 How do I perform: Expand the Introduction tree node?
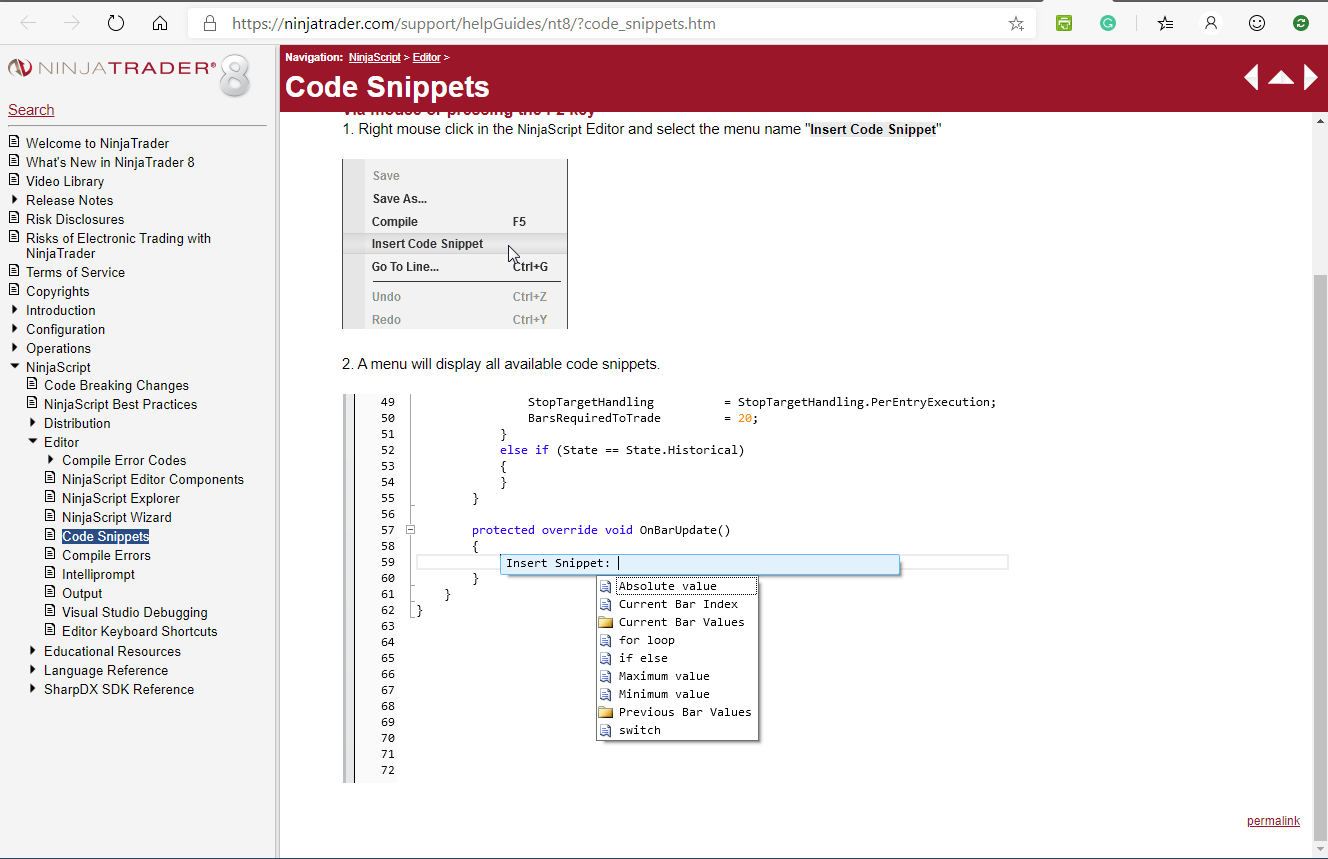point(14,310)
